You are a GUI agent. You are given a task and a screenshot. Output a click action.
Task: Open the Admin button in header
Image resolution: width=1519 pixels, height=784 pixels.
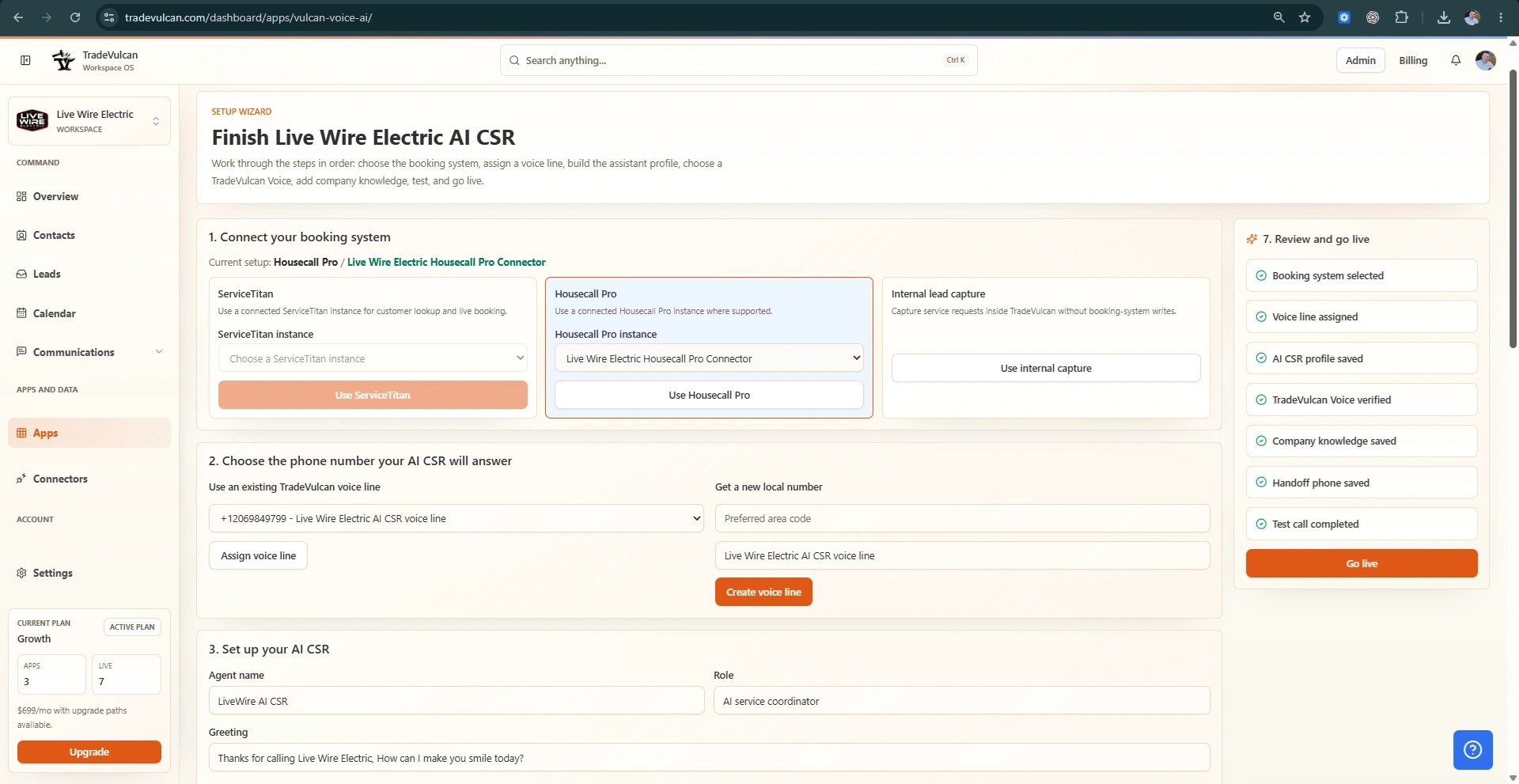(1361, 60)
